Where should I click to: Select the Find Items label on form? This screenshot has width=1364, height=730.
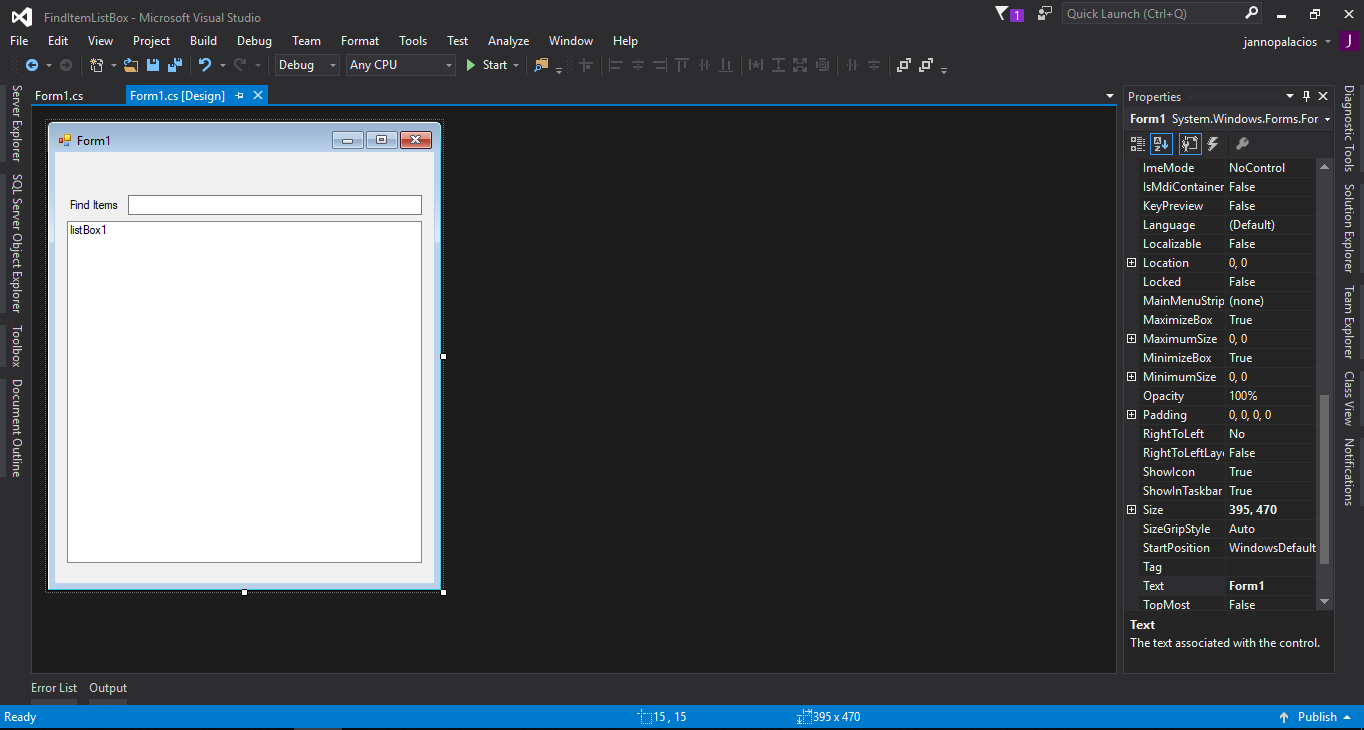tap(94, 205)
